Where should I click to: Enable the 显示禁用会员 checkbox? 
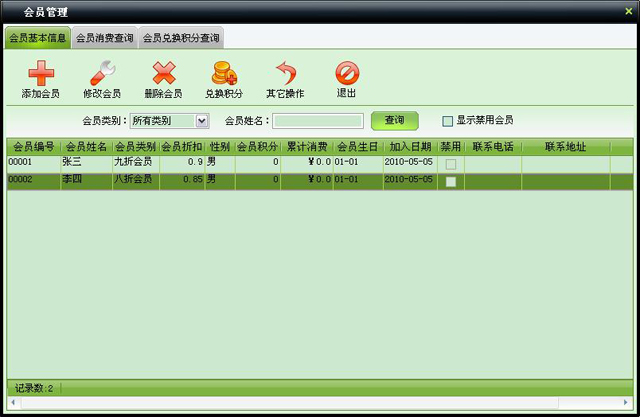click(448, 121)
